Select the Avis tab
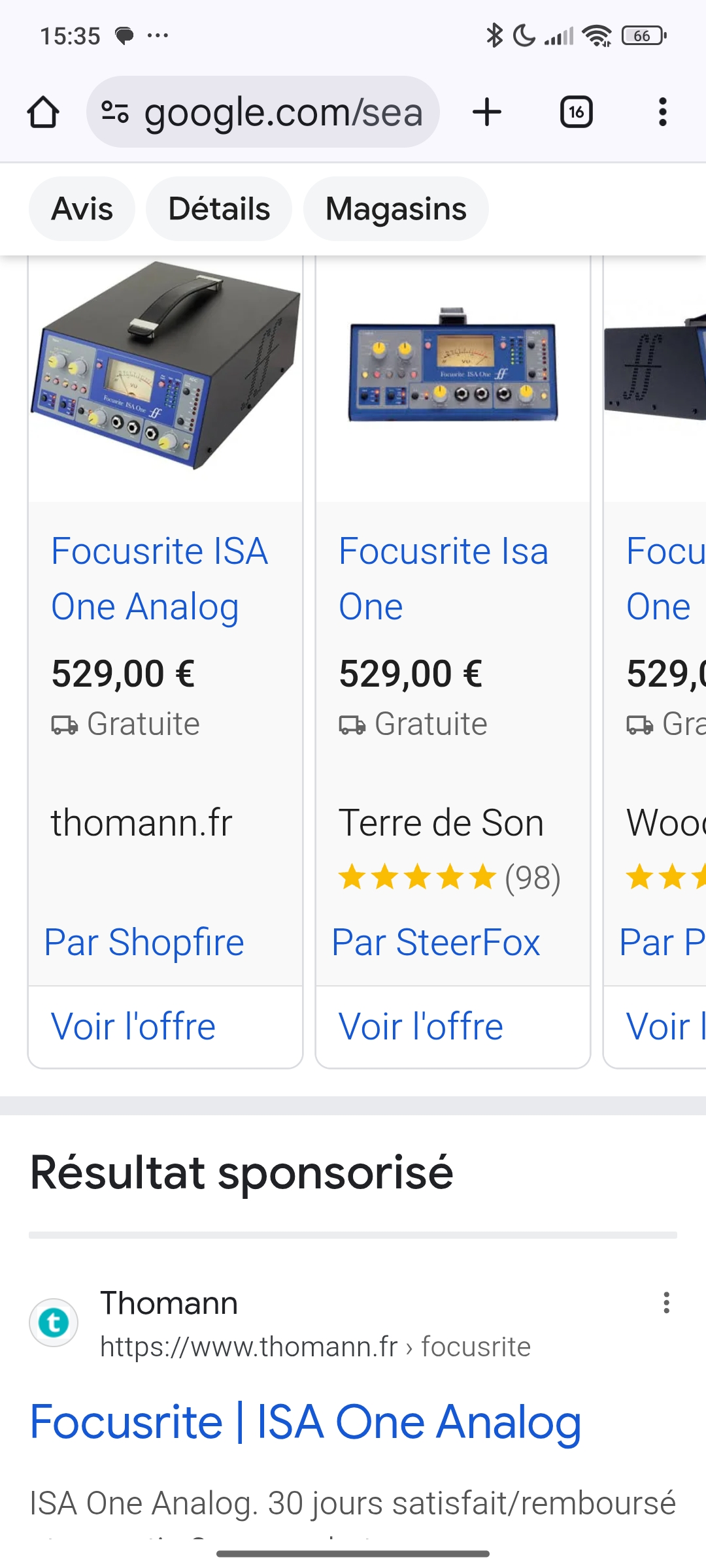 pyautogui.click(x=82, y=209)
